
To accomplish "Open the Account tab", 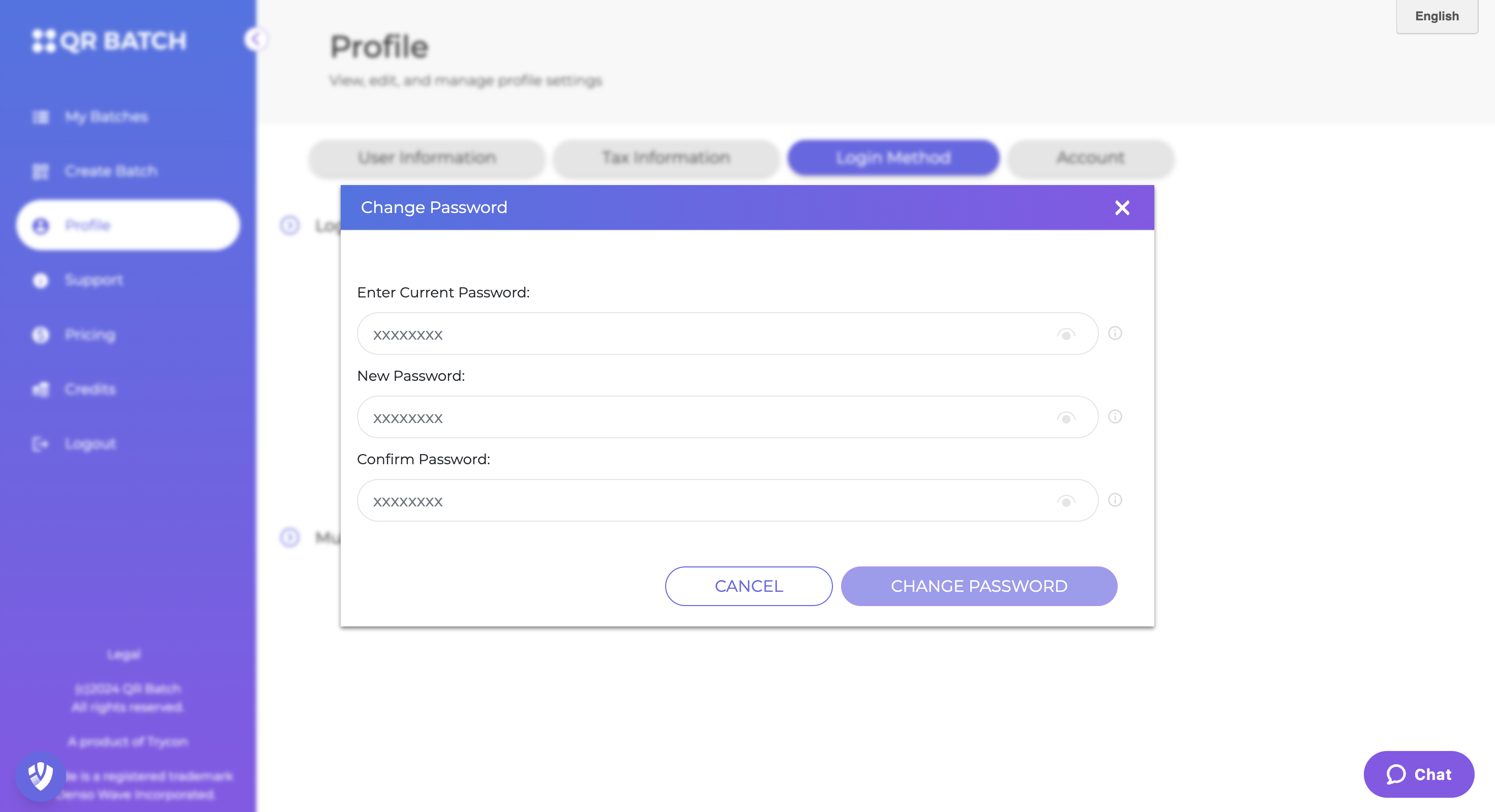I will (x=1090, y=158).
